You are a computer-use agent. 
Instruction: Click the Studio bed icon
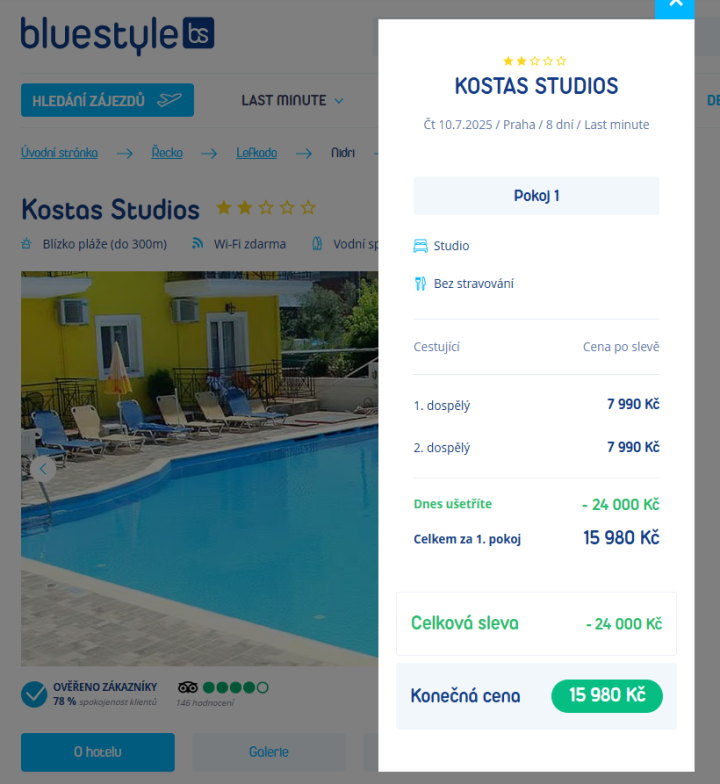[x=420, y=246]
